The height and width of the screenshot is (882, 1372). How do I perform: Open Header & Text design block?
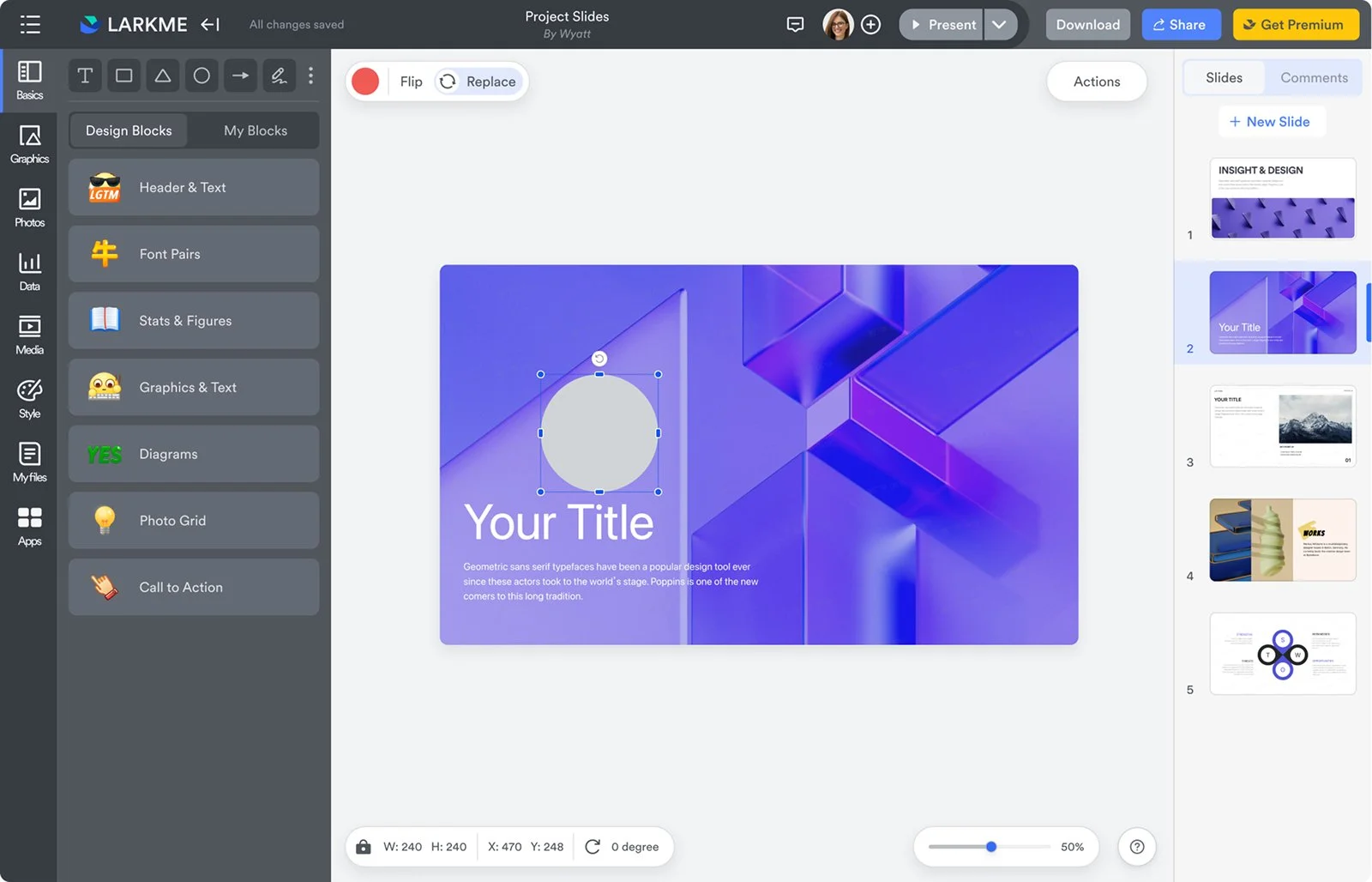click(194, 187)
